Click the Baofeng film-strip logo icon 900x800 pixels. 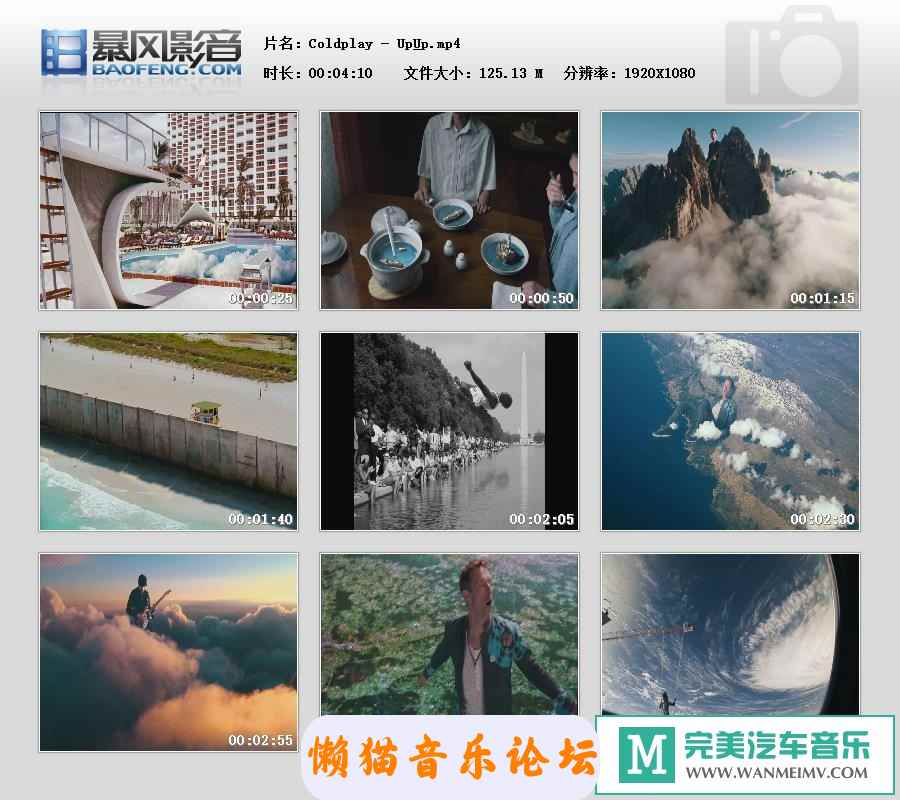click(63, 52)
